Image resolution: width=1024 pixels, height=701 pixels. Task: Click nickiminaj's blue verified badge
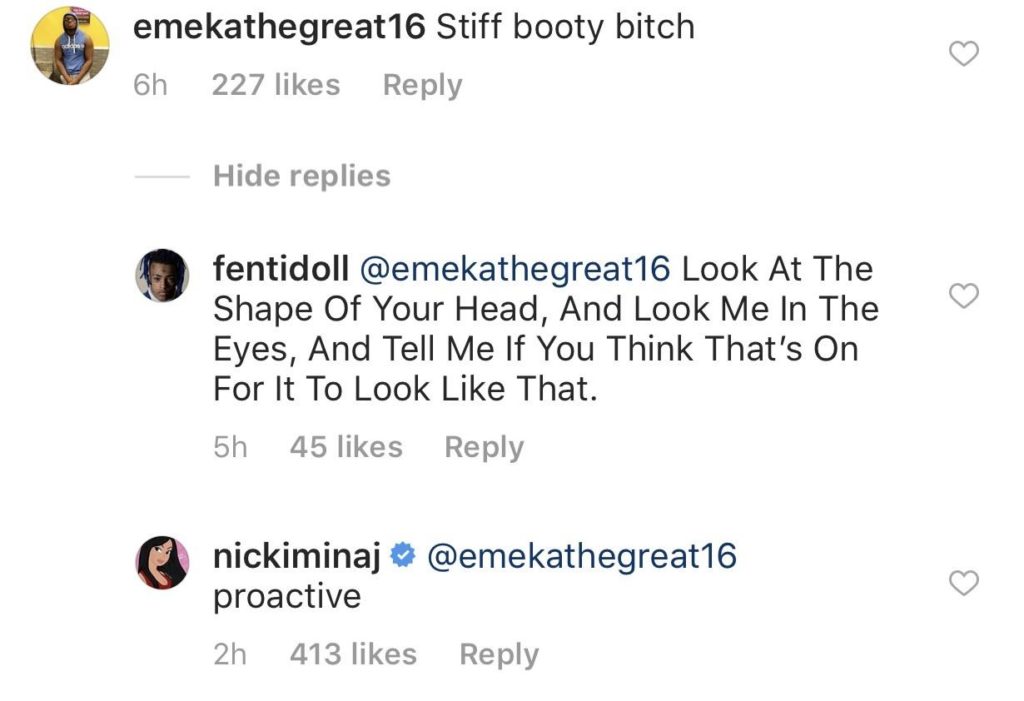pyautogui.click(x=402, y=556)
